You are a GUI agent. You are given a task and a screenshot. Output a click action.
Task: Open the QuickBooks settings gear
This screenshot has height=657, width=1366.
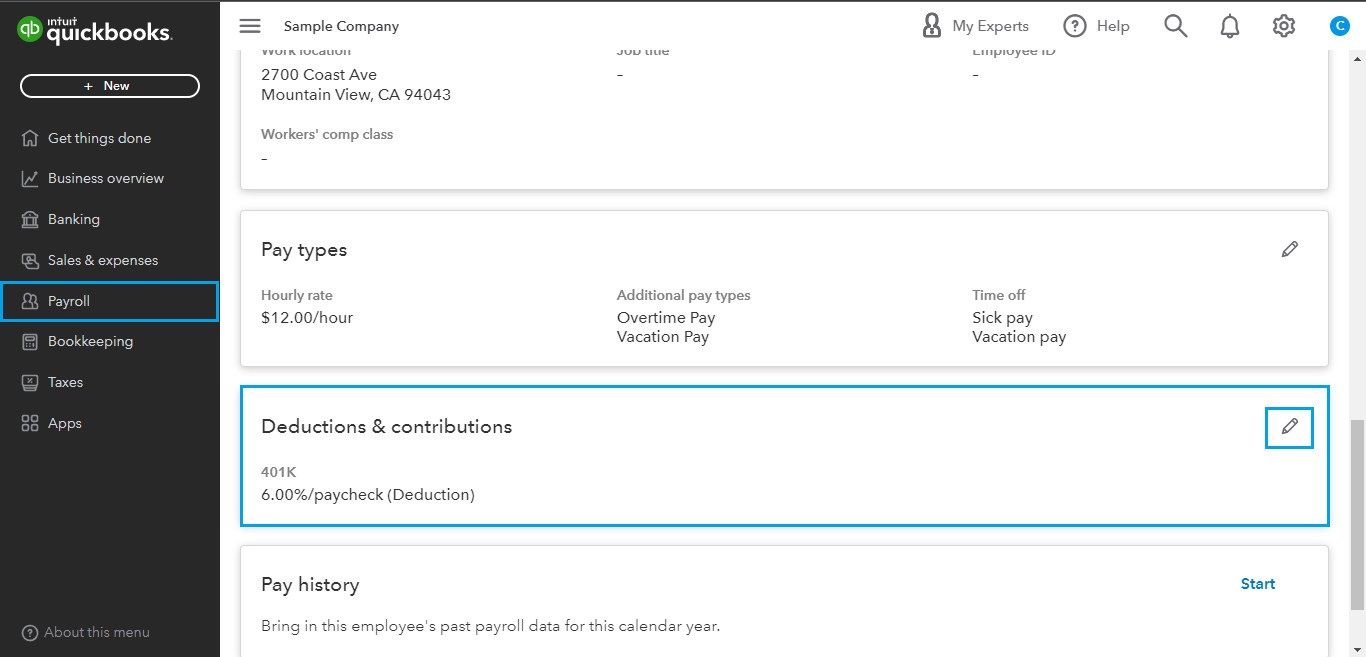coord(1284,26)
